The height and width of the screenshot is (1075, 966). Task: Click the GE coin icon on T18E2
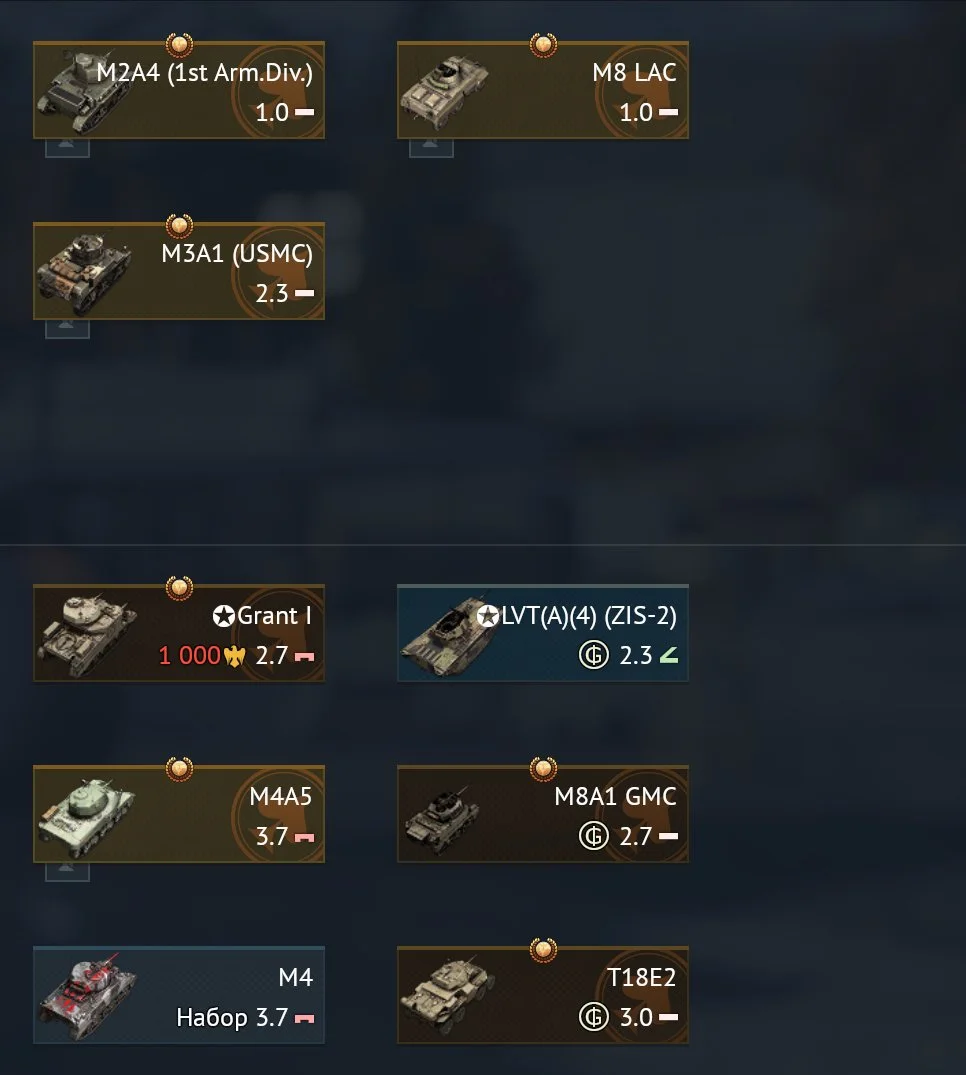[594, 1017]
